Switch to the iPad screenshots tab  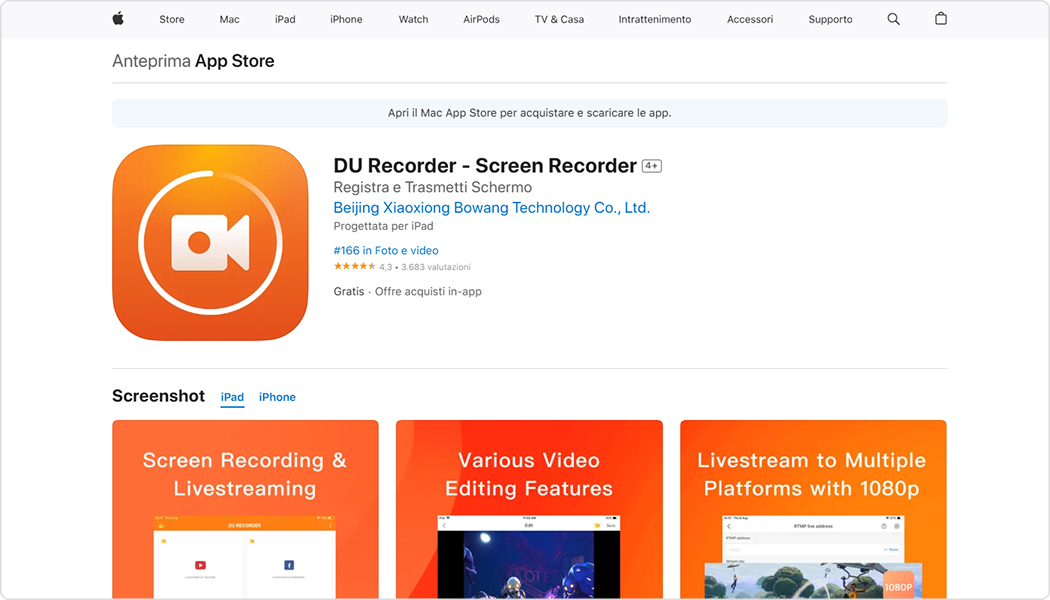coord(232,397)
